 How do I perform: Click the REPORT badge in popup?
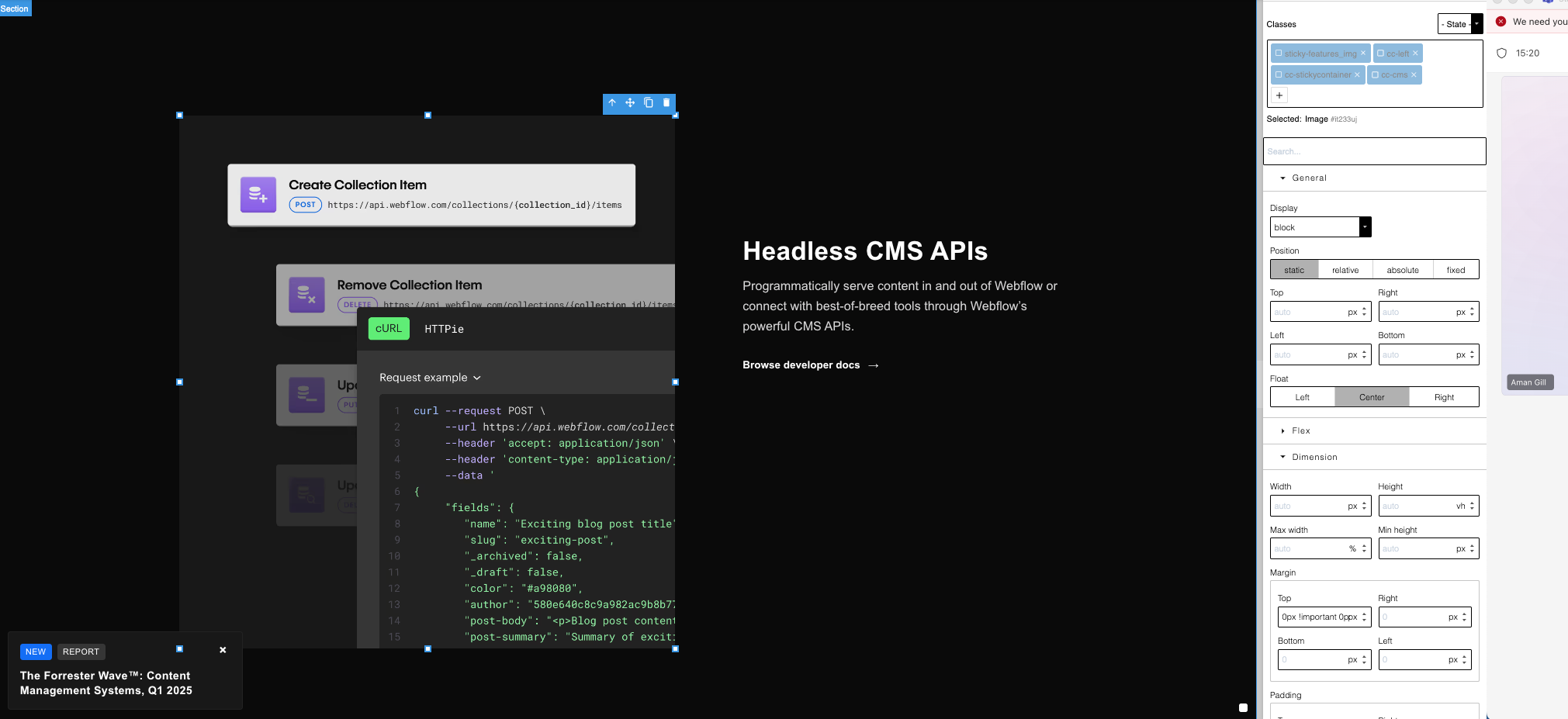point(81,652)
